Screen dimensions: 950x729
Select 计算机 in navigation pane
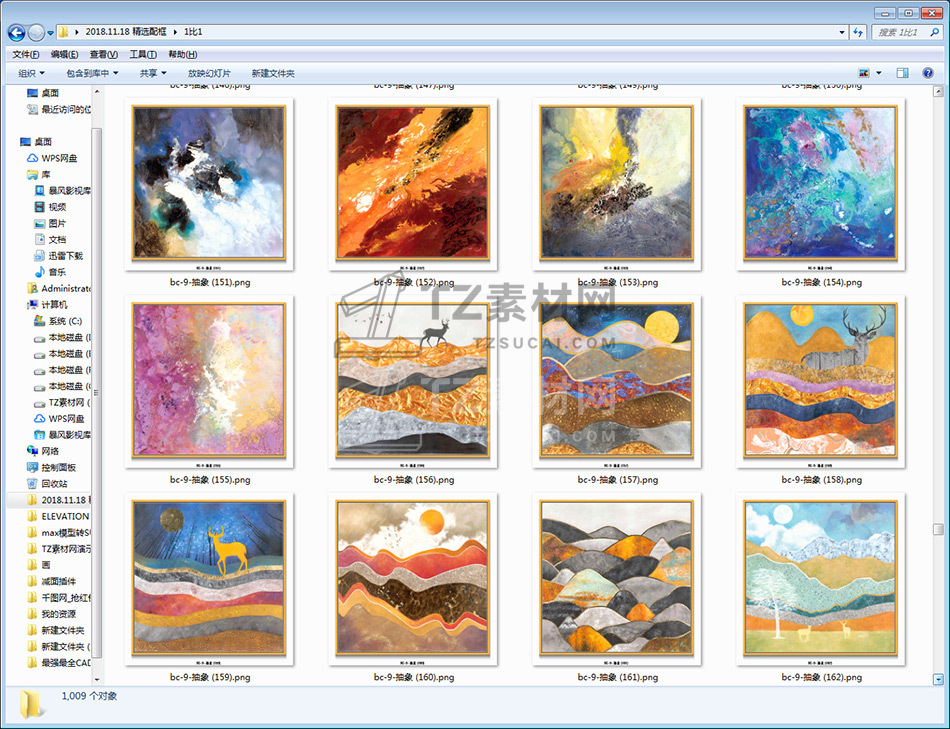pos(47,305)
